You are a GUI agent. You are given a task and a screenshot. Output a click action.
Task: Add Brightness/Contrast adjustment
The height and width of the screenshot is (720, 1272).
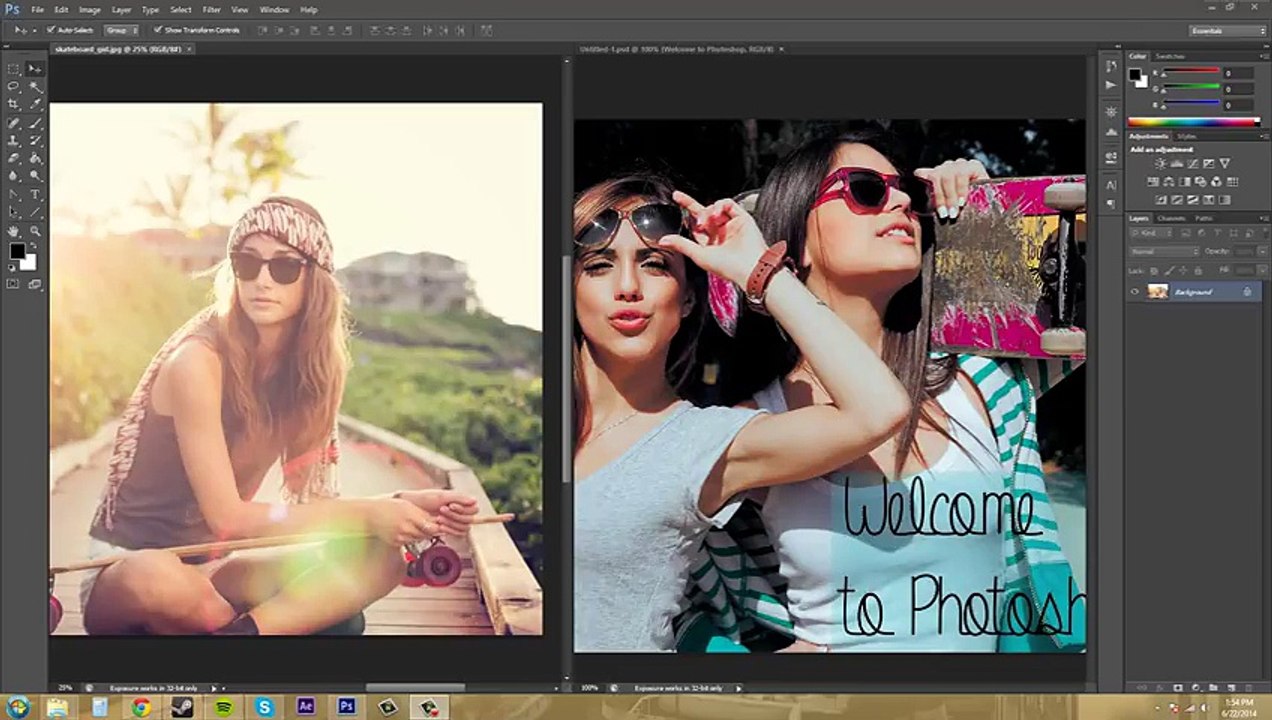(x=1161, y=163)
